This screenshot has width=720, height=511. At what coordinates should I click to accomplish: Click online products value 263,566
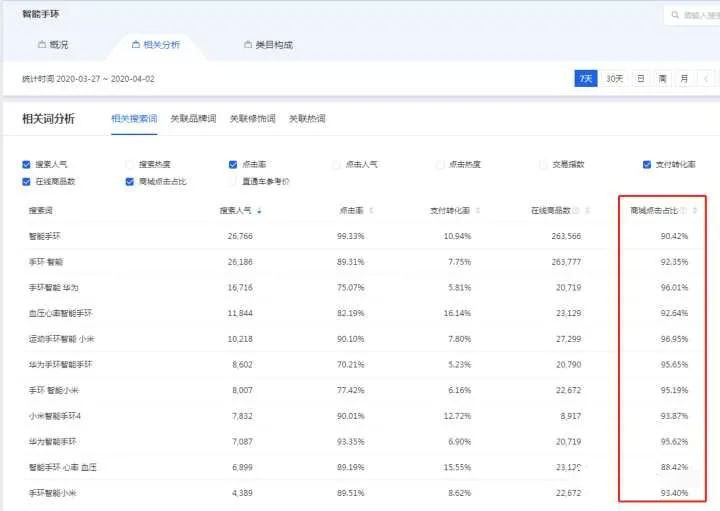(566, 236)
